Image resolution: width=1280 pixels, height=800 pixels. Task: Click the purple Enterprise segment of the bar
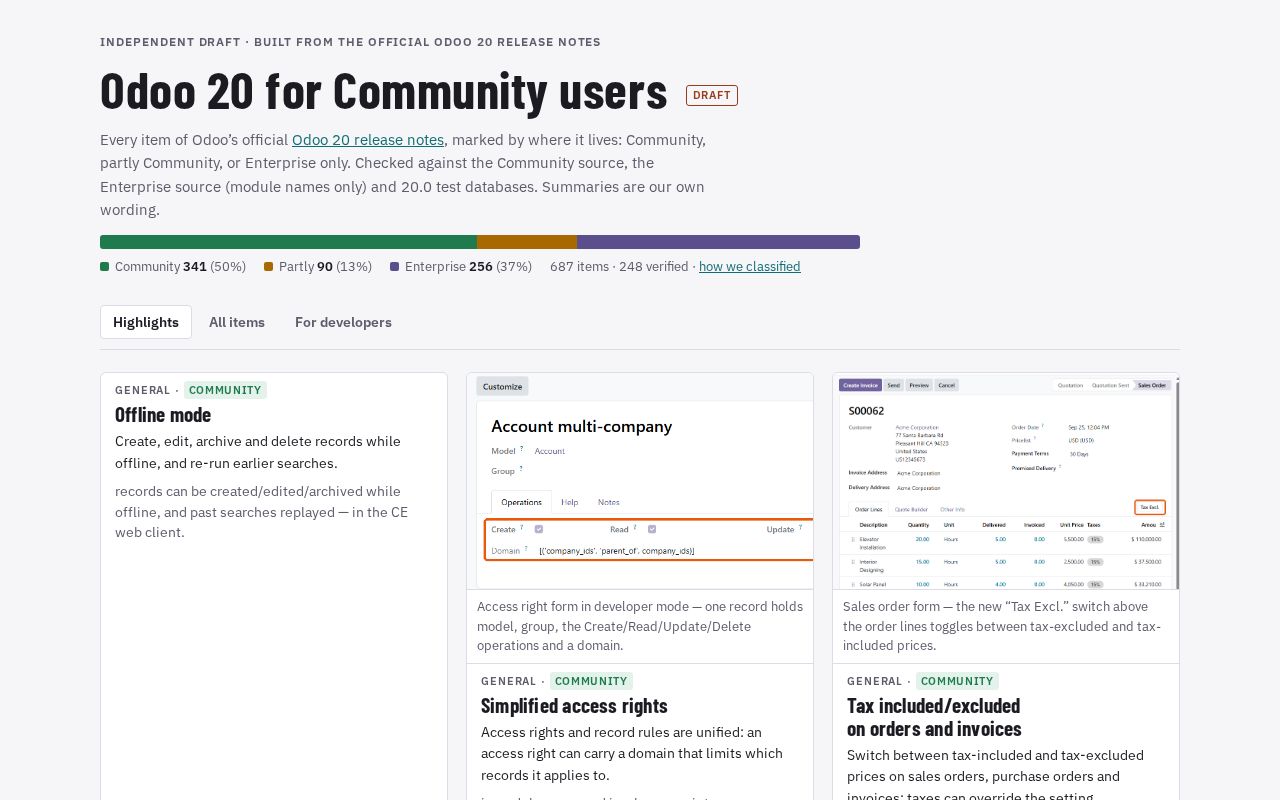tap(718, 242)
